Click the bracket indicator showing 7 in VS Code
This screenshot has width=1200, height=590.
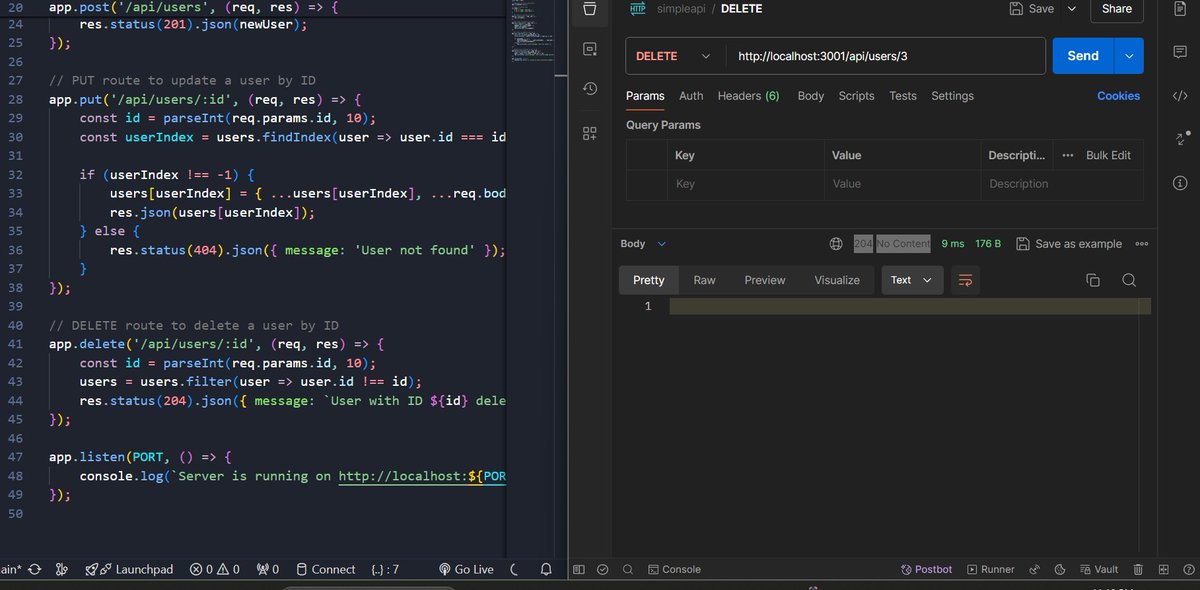click(385, 569)
